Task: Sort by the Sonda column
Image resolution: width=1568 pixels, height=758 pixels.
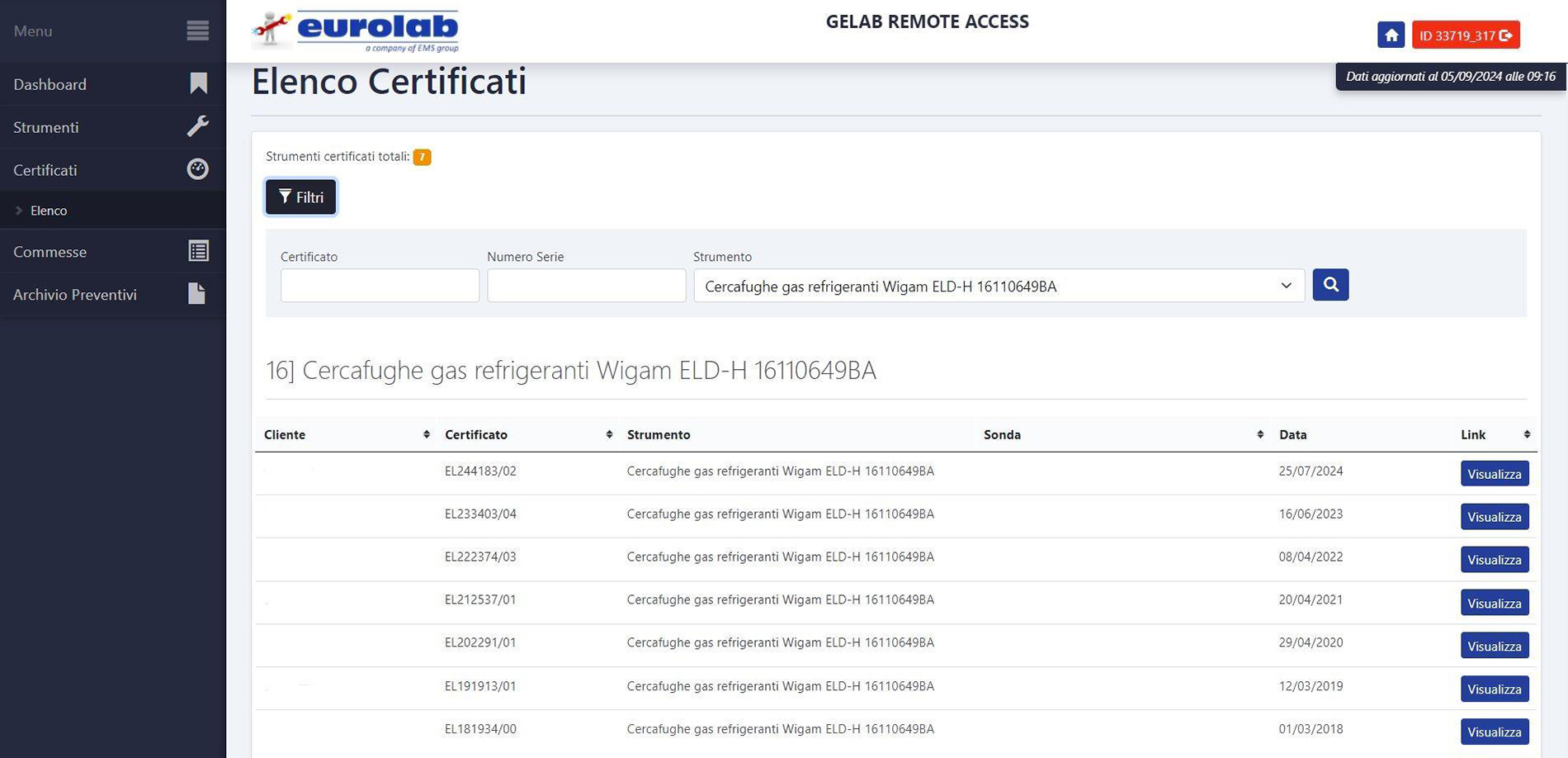Action: point(1122,434)
